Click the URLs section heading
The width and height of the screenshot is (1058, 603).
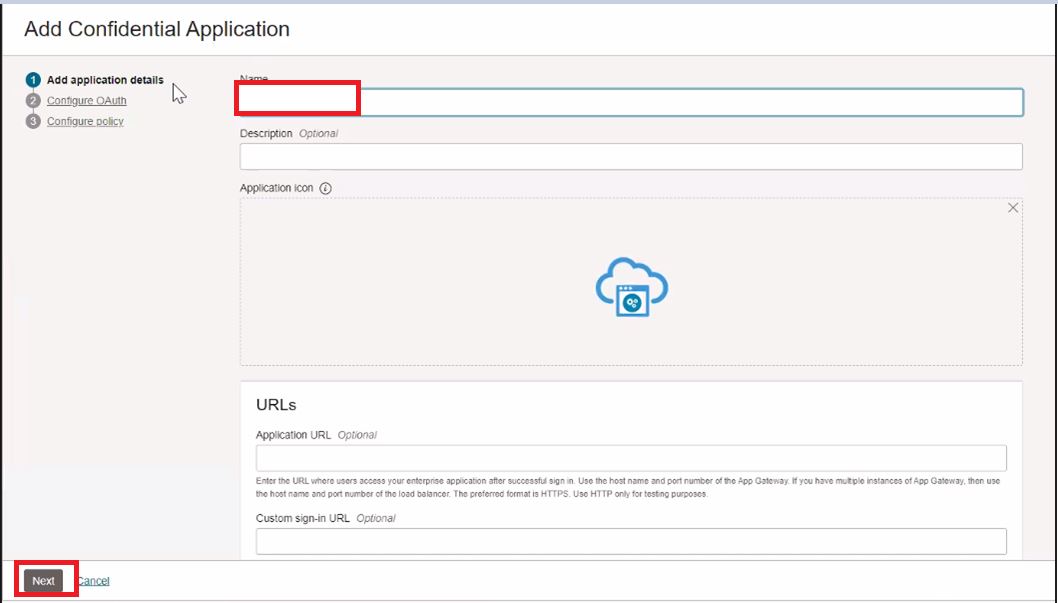276,405
